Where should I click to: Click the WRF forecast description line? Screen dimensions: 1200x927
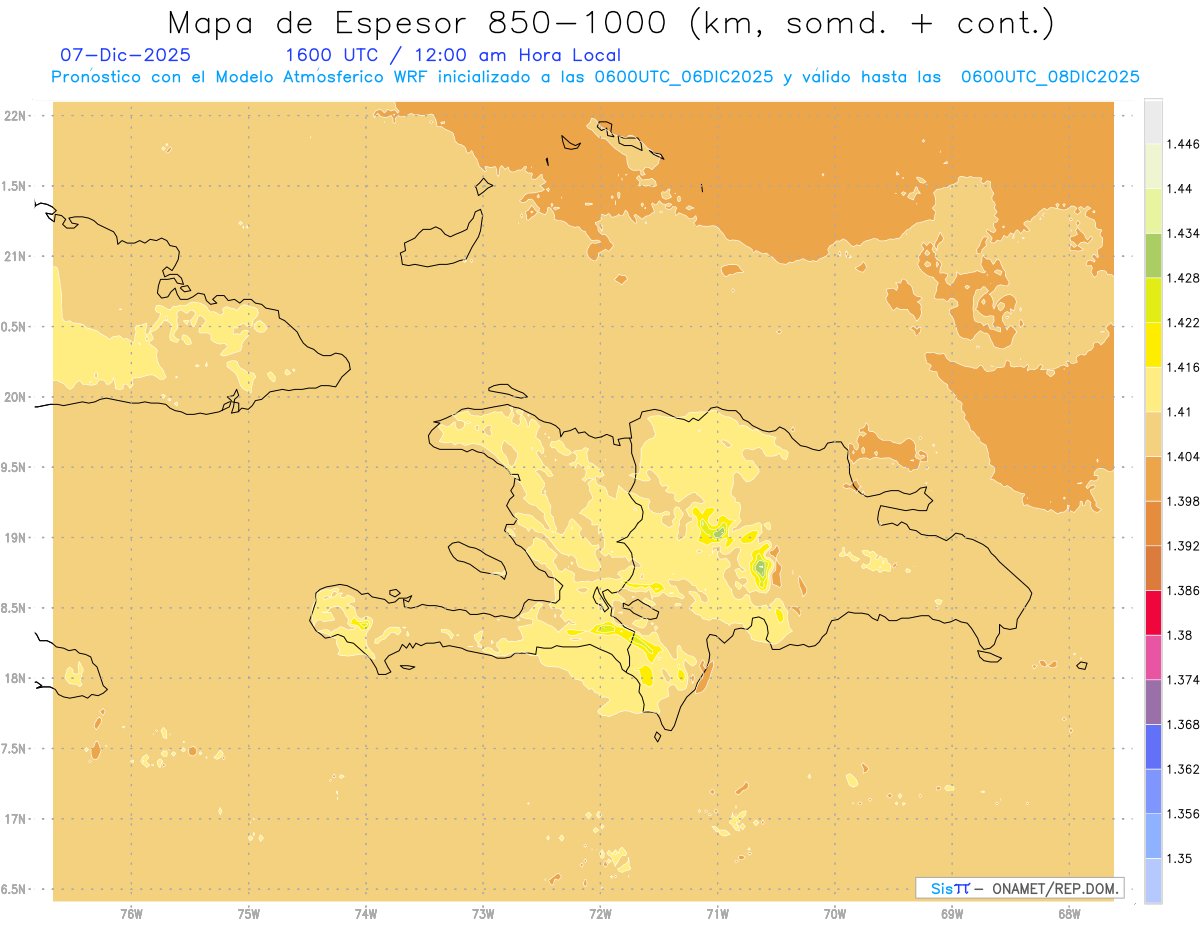[x=595, y=77]
